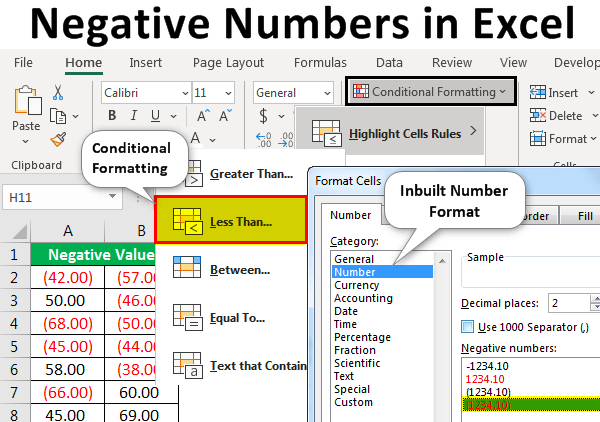
Task: Click the Highlight Cells Rules icon
Action: [326, 133]
